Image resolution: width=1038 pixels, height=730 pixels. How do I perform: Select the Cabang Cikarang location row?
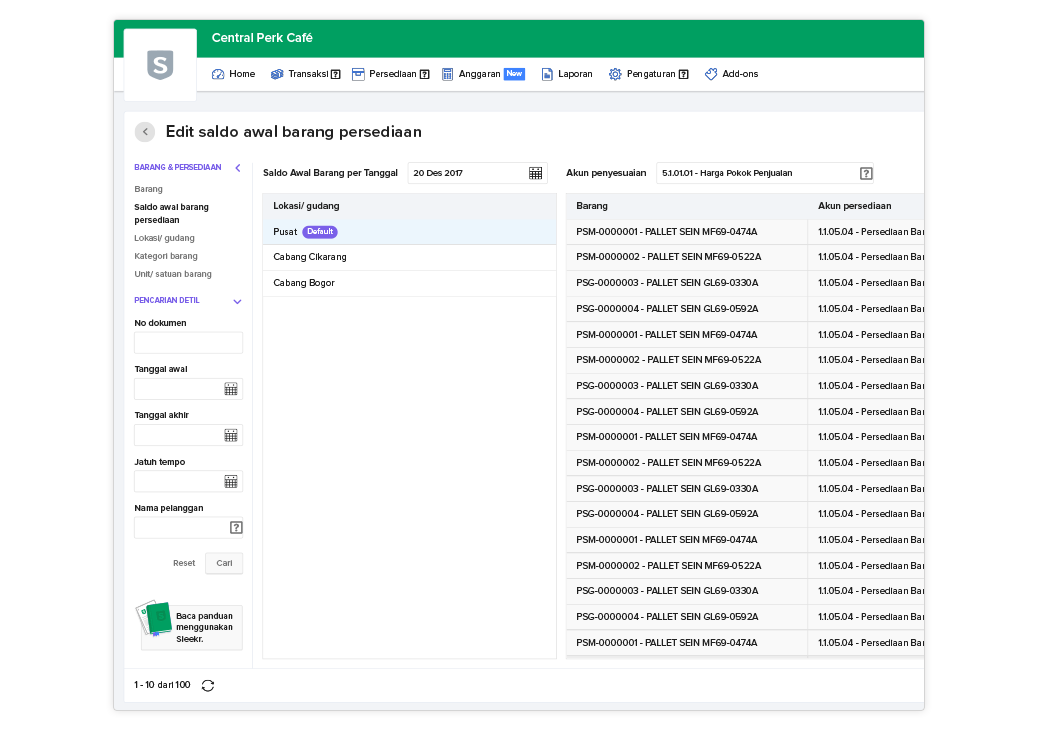[409, 257]
